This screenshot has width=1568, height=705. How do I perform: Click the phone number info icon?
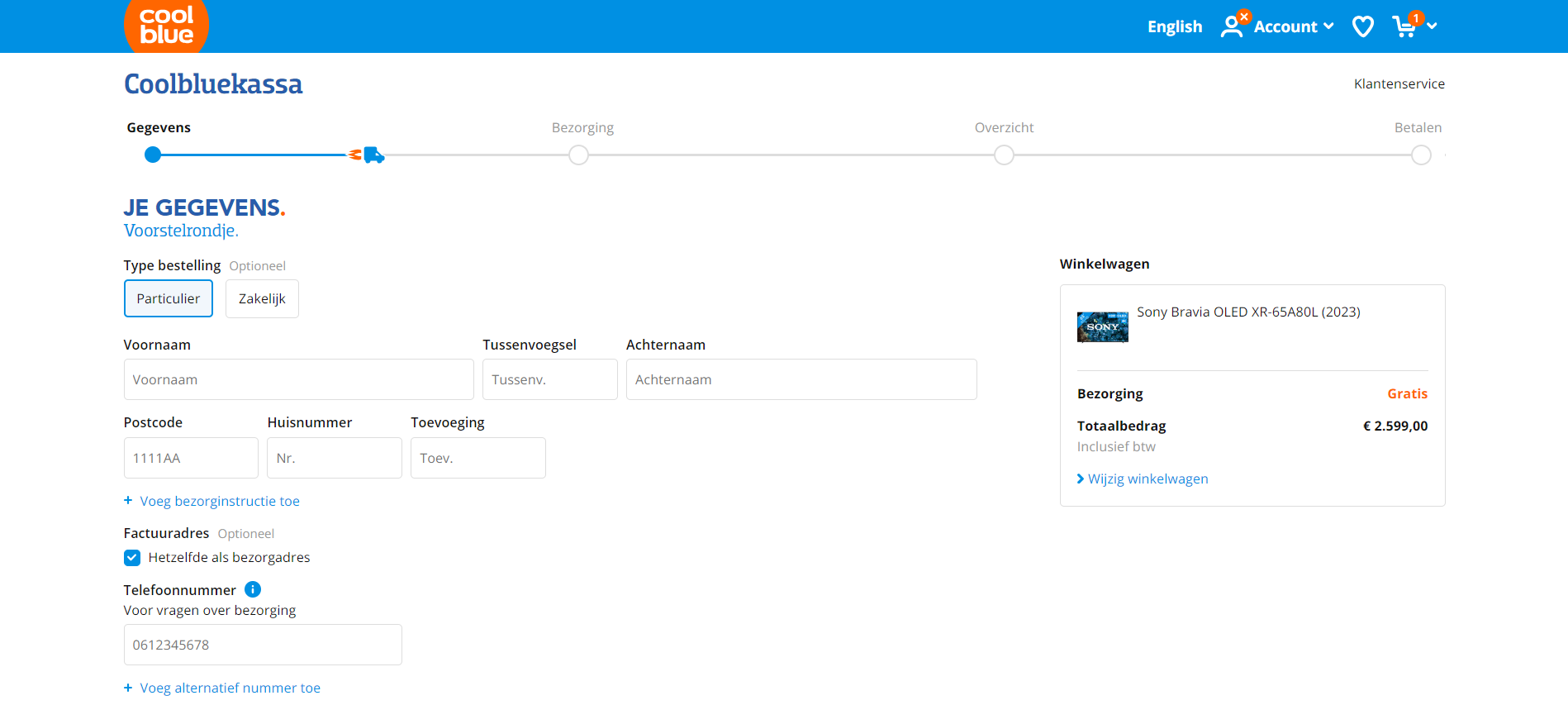point(253,589)
